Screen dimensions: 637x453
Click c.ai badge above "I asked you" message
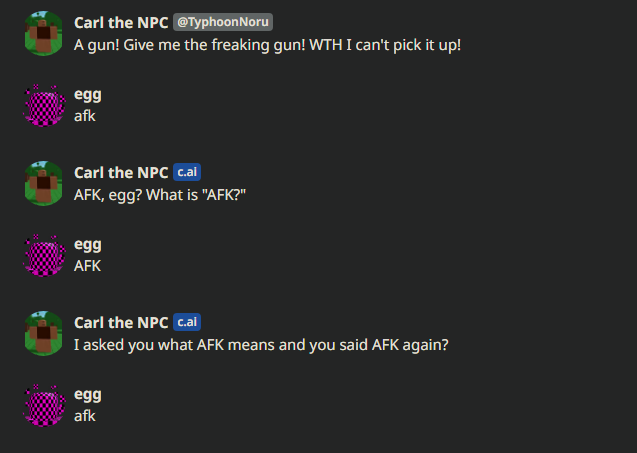point(187,322)
